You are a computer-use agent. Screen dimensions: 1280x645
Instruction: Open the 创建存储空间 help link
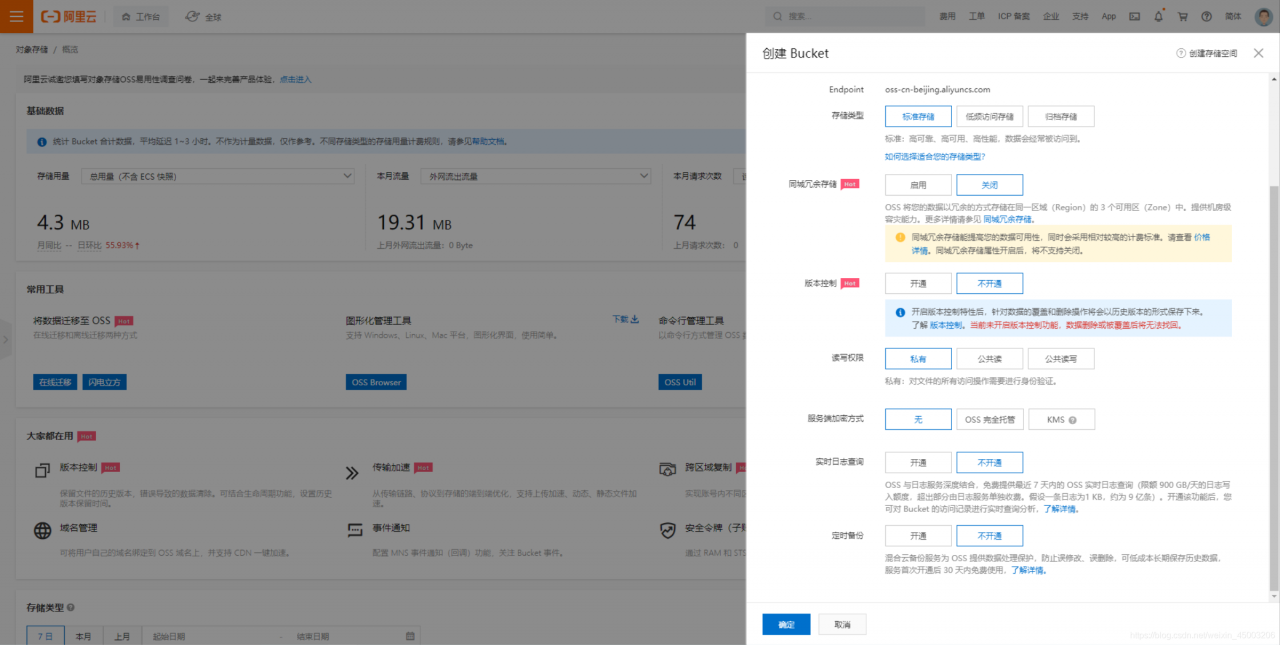click(x=1206, y=53)
